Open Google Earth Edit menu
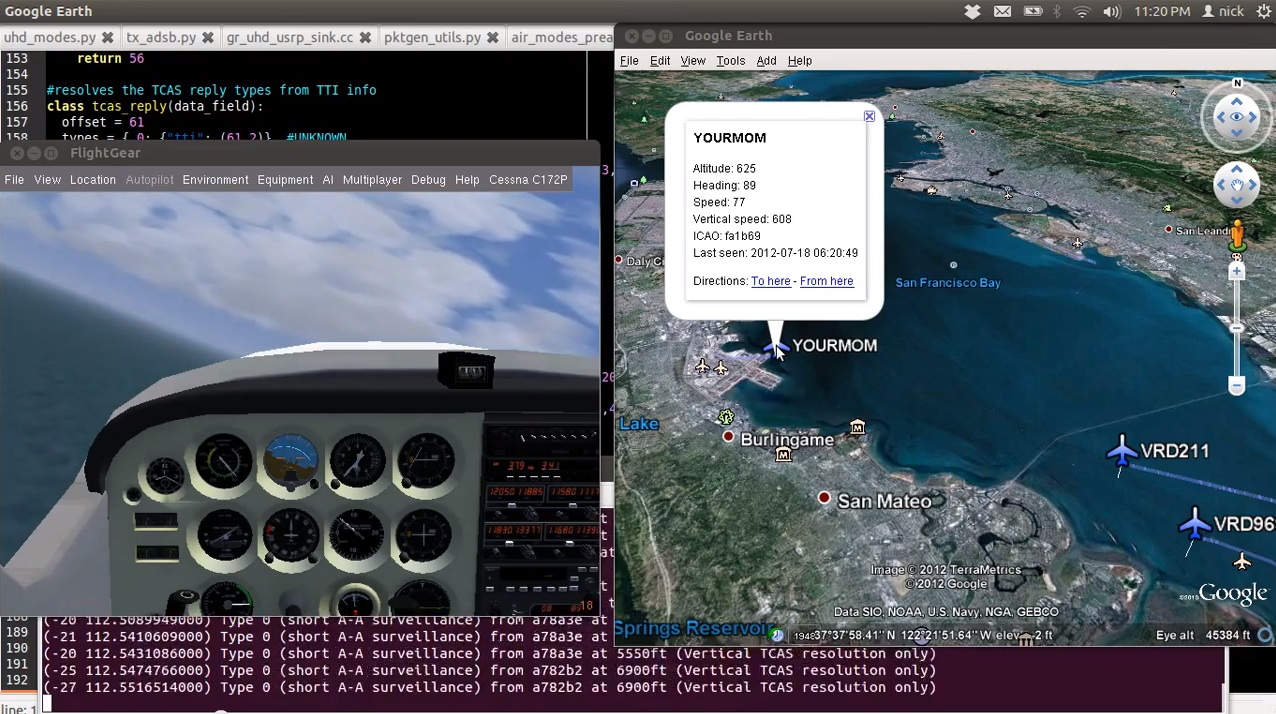 (x=660, y=61)
